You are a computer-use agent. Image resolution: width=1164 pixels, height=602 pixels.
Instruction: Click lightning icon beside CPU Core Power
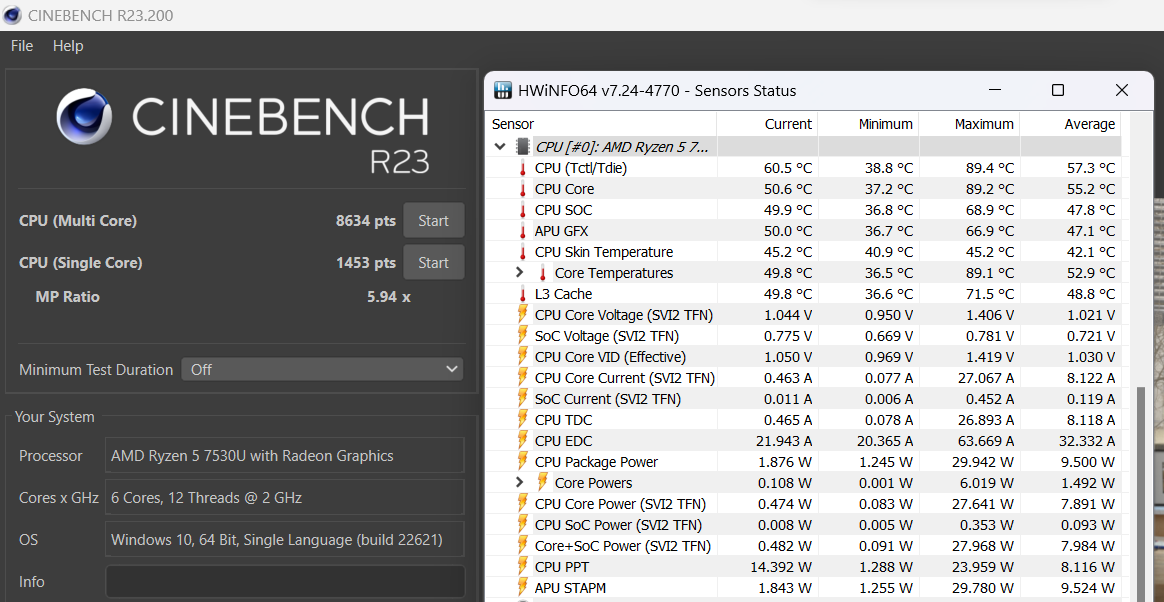tap(523, 504)
